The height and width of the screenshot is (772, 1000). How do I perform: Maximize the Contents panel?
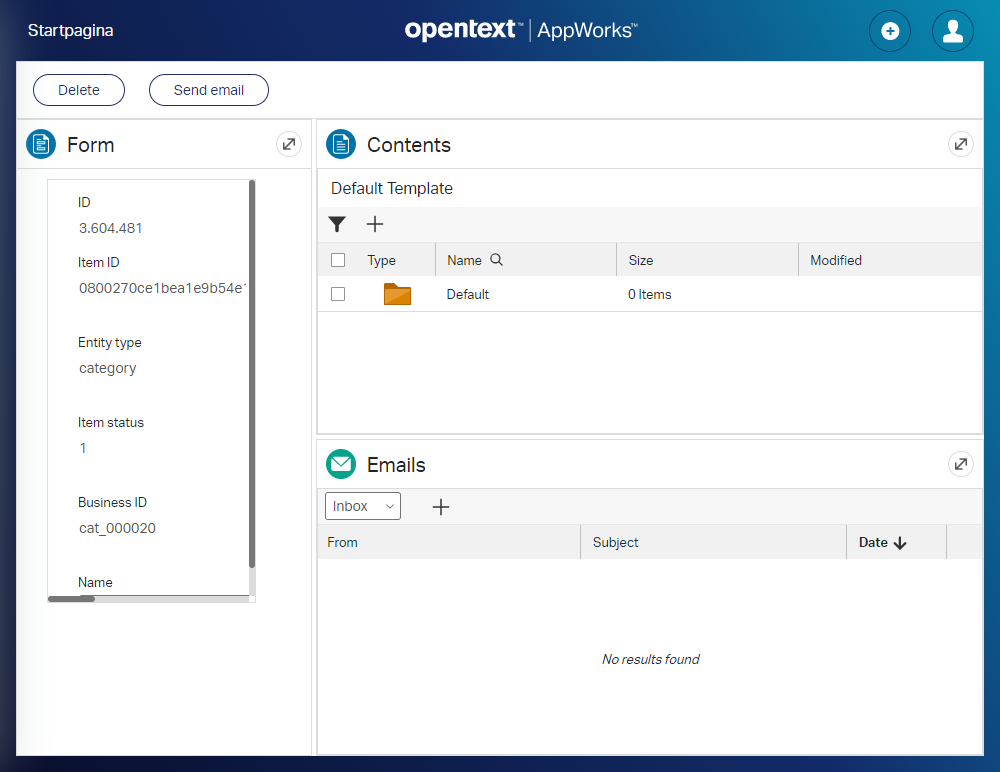(x=960, y=144)
